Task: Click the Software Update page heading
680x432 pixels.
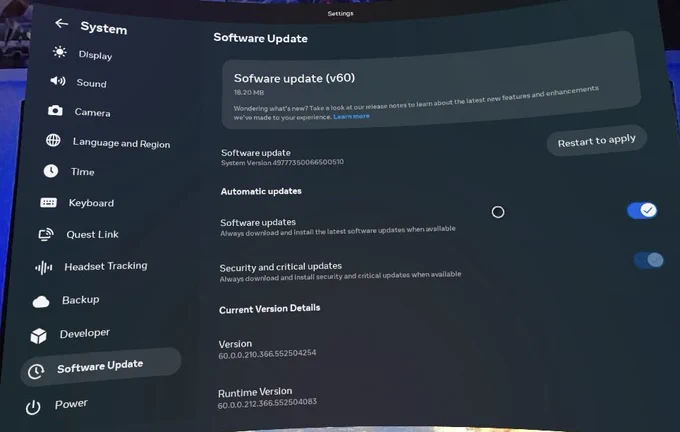Action: 260,38
